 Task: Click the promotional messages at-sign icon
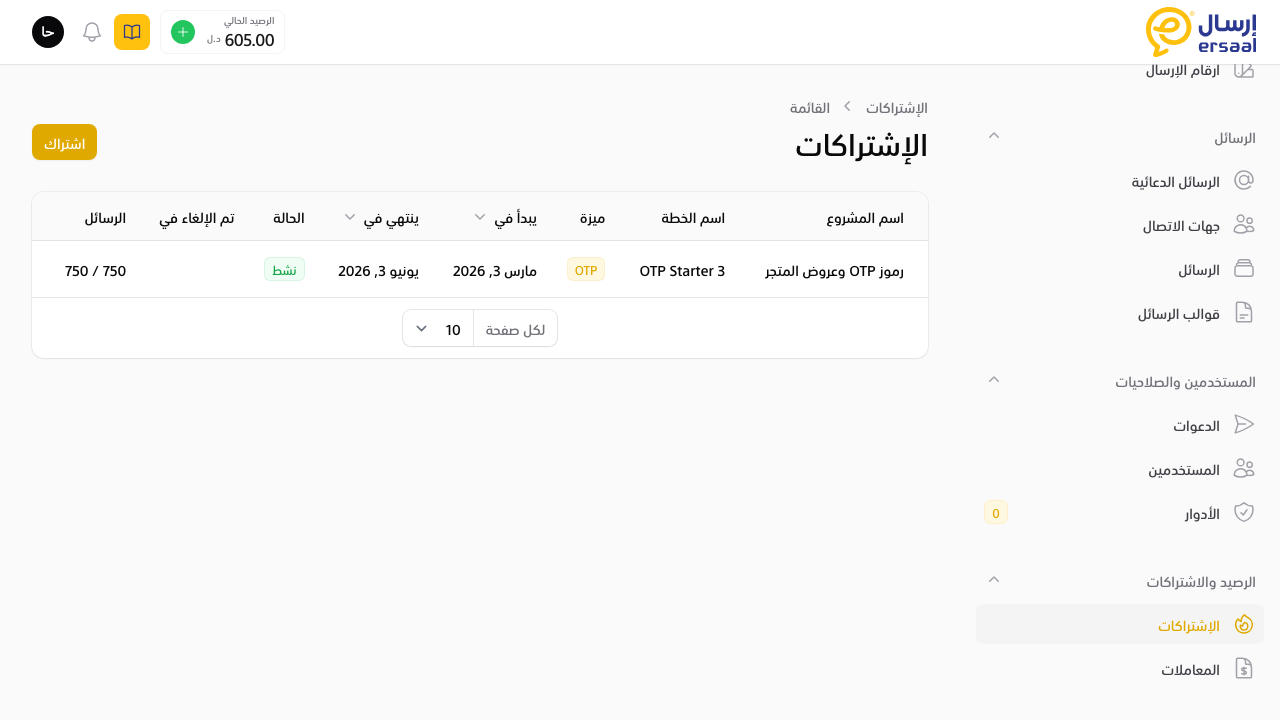tap(1243, 181)
